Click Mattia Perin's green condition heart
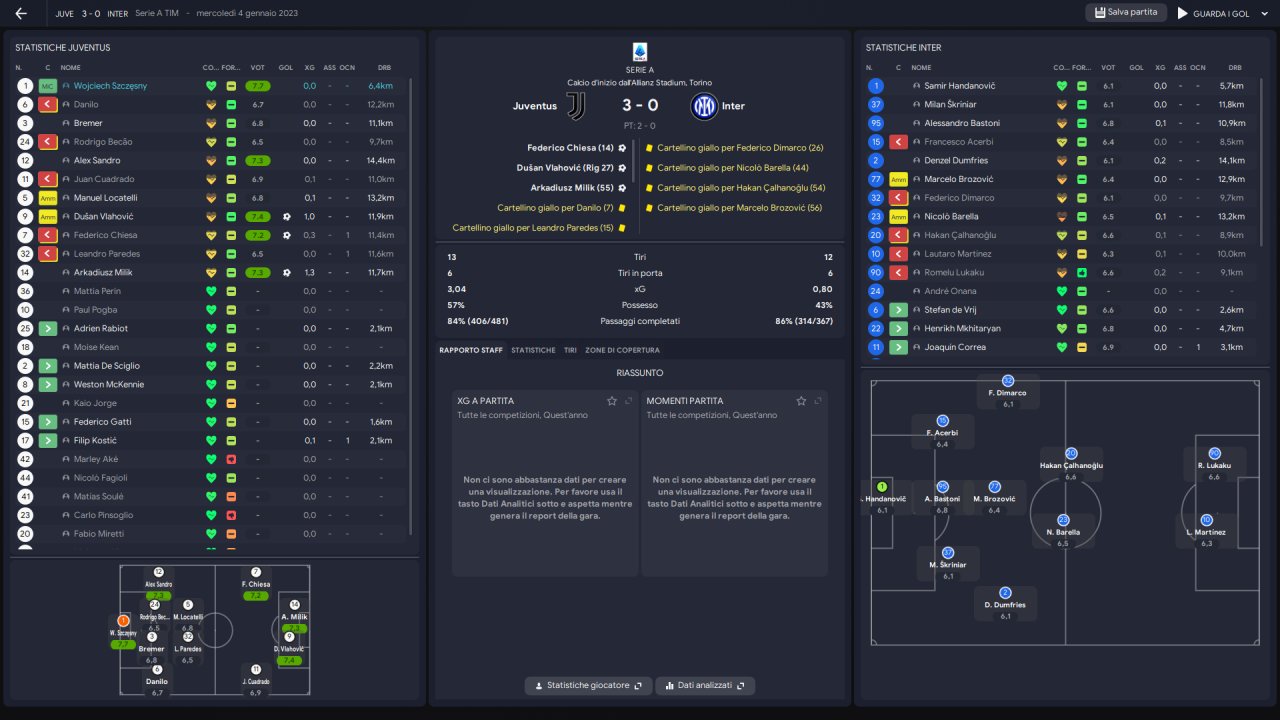The image size is (1280, 720). [210, 291]
